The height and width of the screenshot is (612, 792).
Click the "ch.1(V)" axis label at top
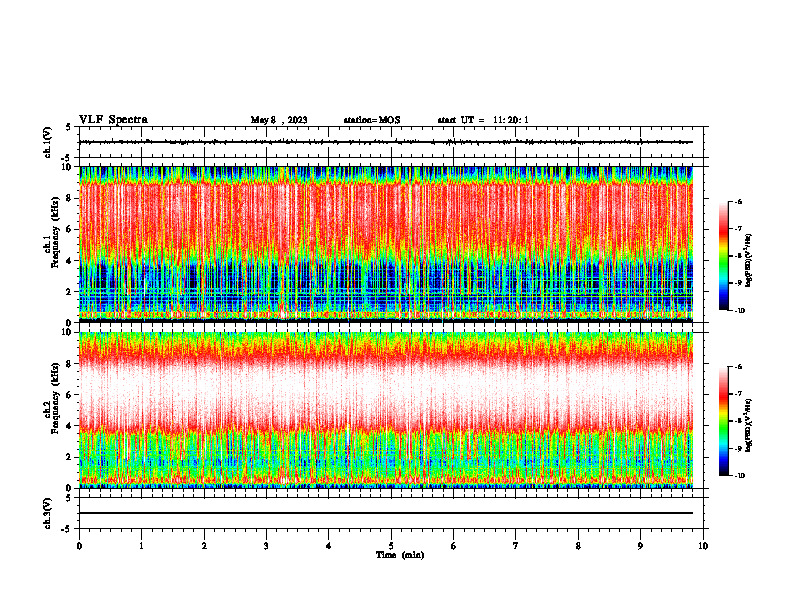[x=47, y=142]
